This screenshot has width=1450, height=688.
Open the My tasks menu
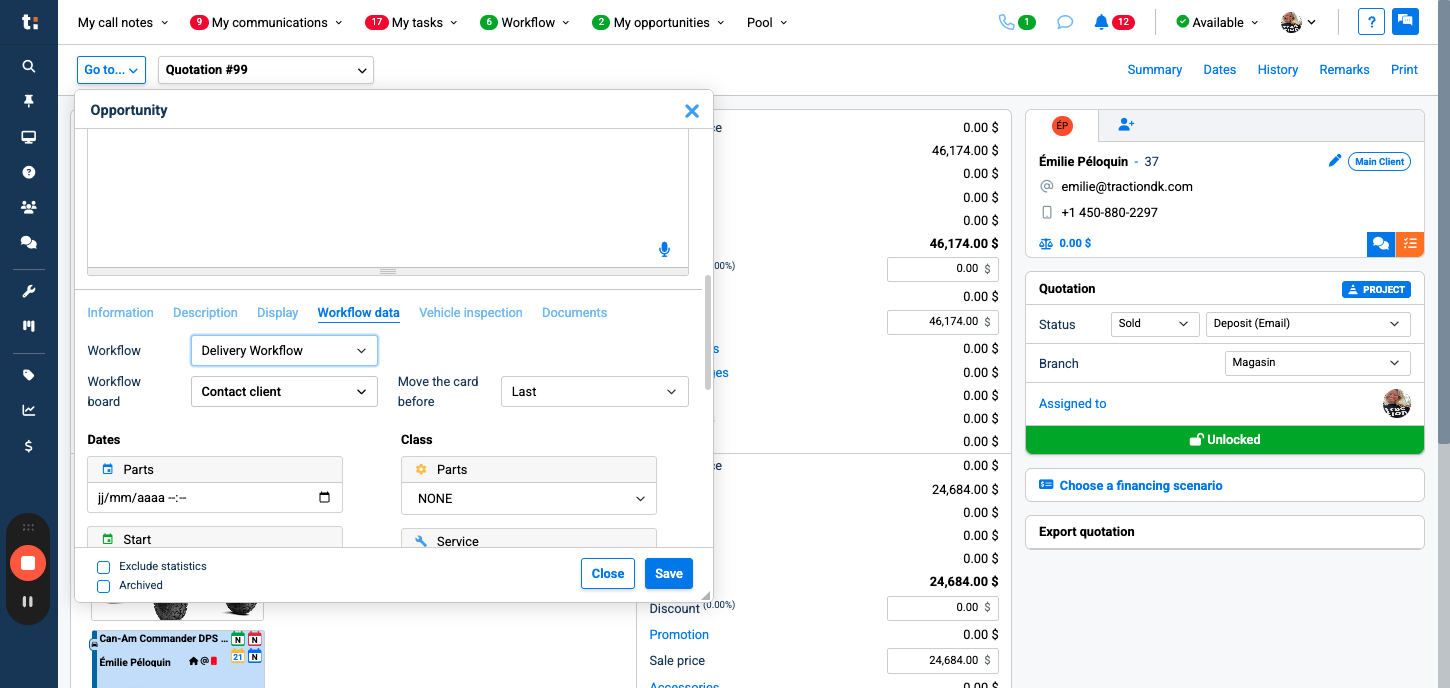click(411, 22)
